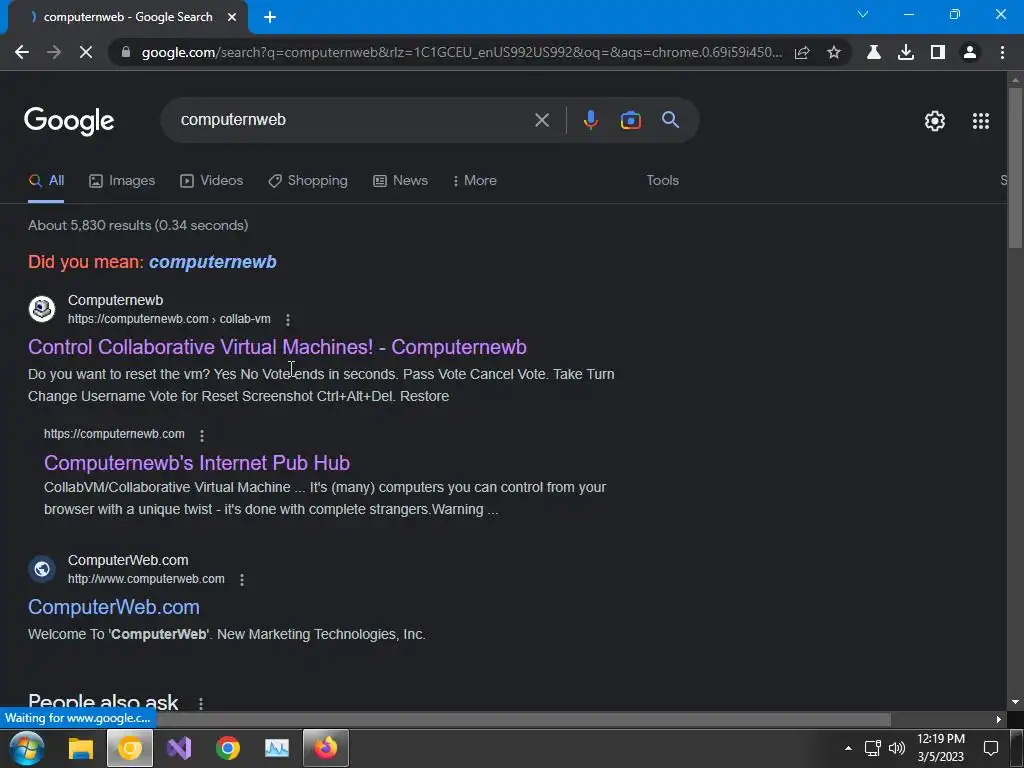
Task: Share this page via share icon
Action: click(x=802, y=52)
